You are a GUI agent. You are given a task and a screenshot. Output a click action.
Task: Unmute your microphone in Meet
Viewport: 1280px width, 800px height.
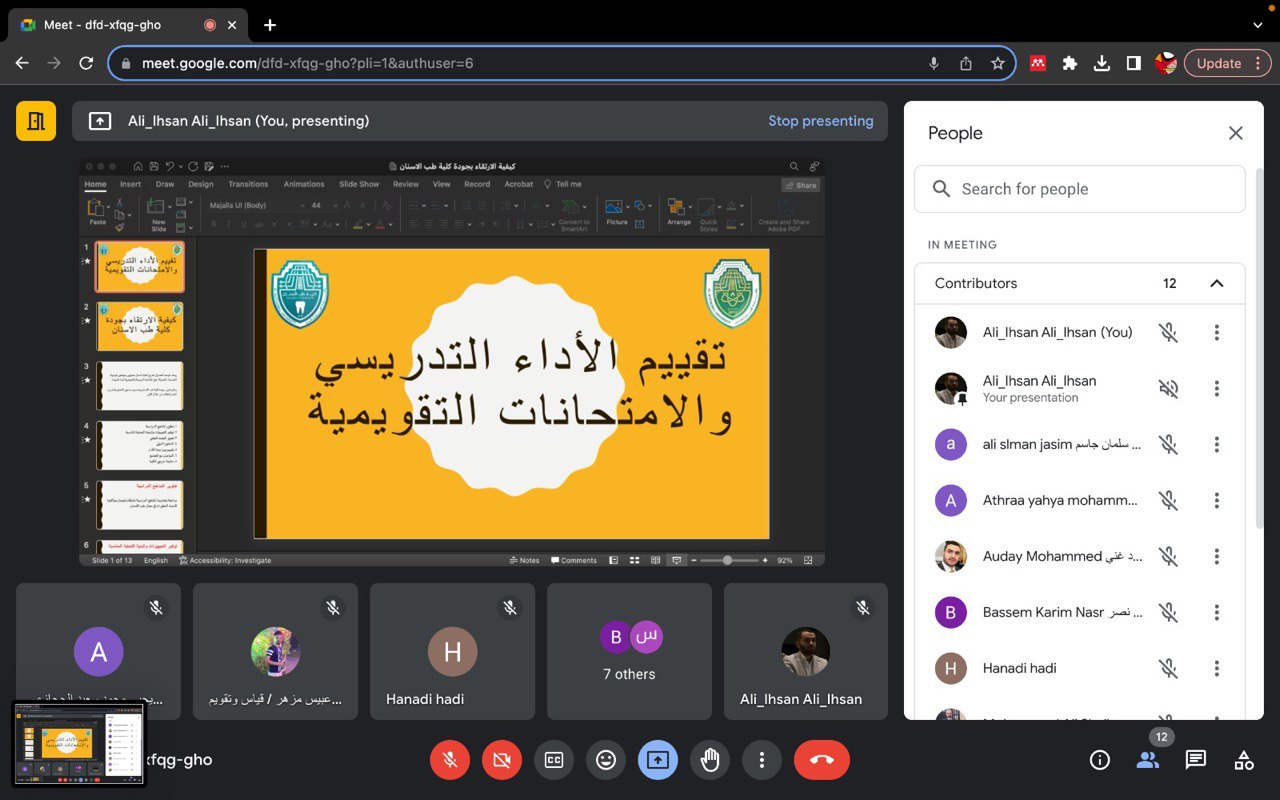450,760
